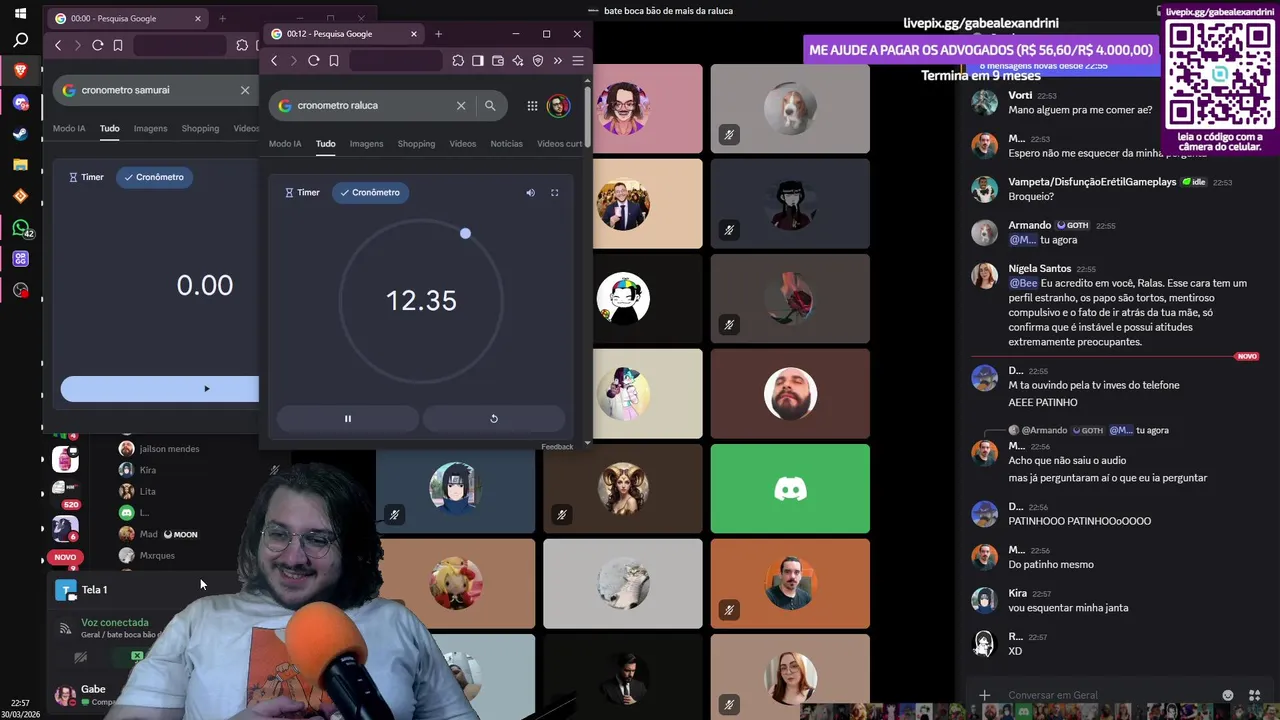This screenshot has width=1280, height=720.
Task: Open Shopping tab in Samurai window
Action: click(200, 129)
